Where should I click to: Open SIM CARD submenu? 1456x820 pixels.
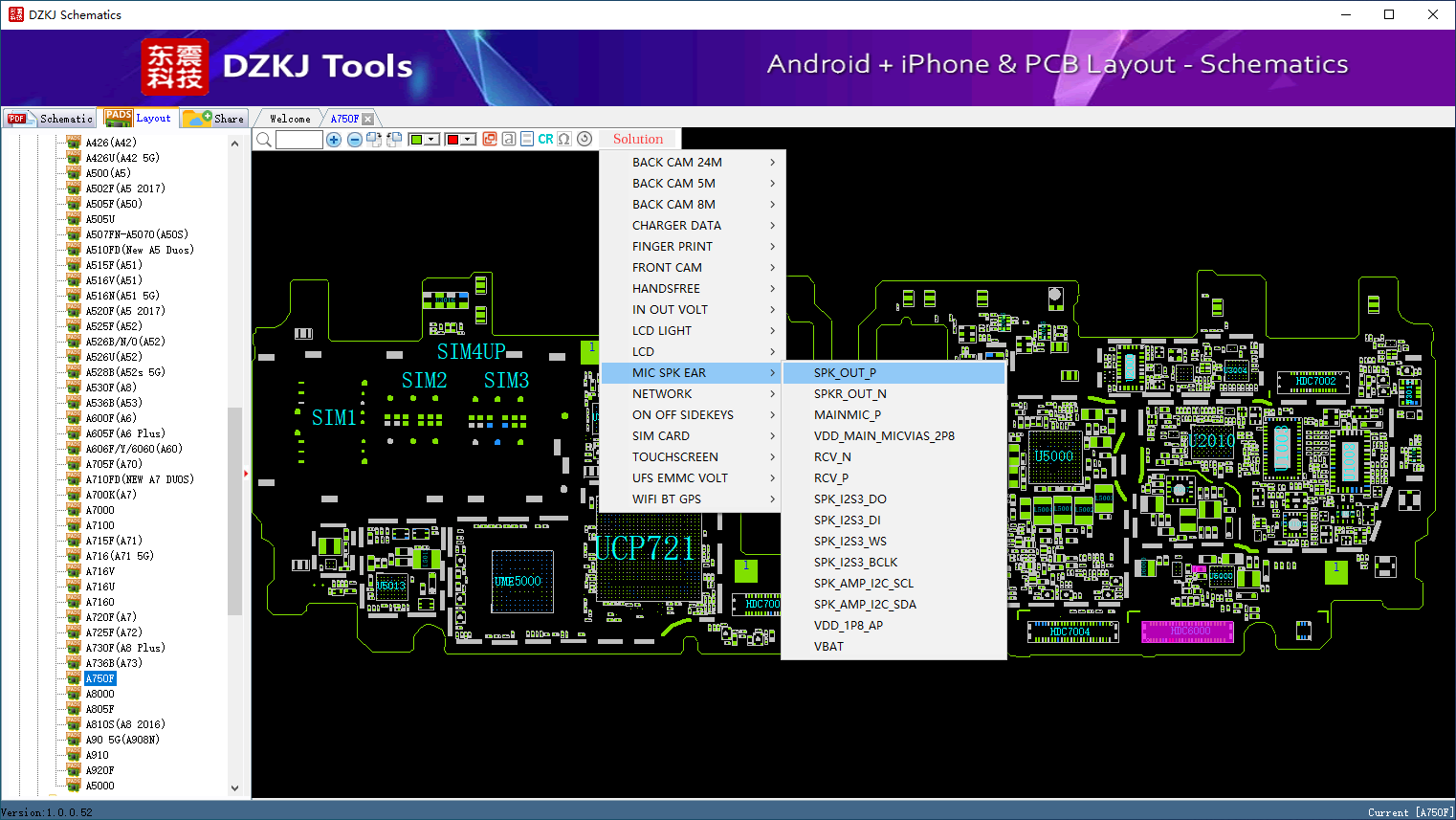click(694, 436)
